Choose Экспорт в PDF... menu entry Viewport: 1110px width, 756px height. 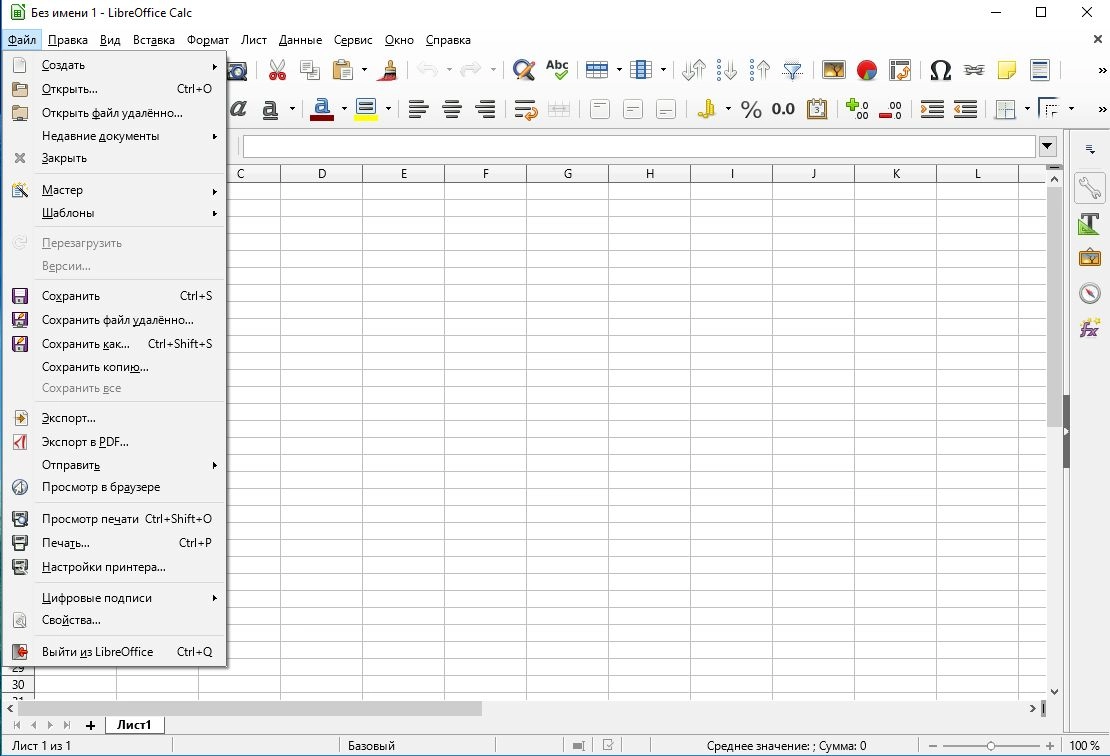[x=115, y=442]
